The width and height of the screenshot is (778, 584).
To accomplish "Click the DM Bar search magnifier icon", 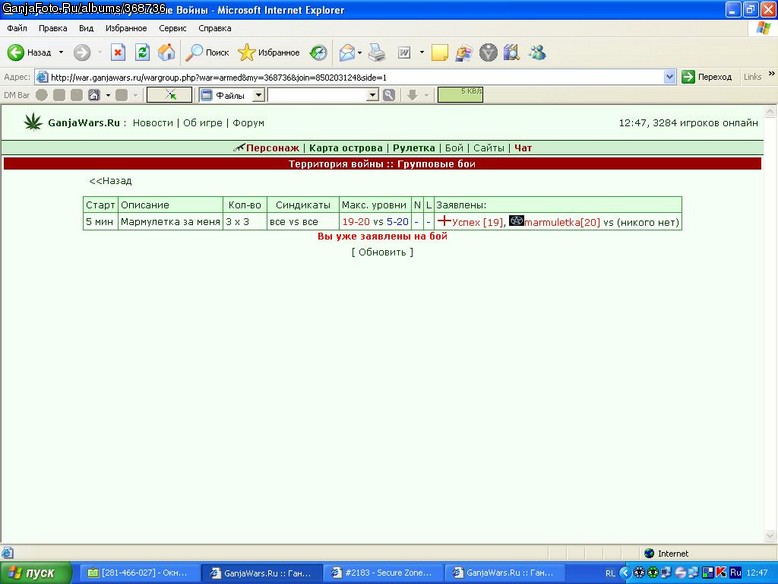I will click(389, 95).
